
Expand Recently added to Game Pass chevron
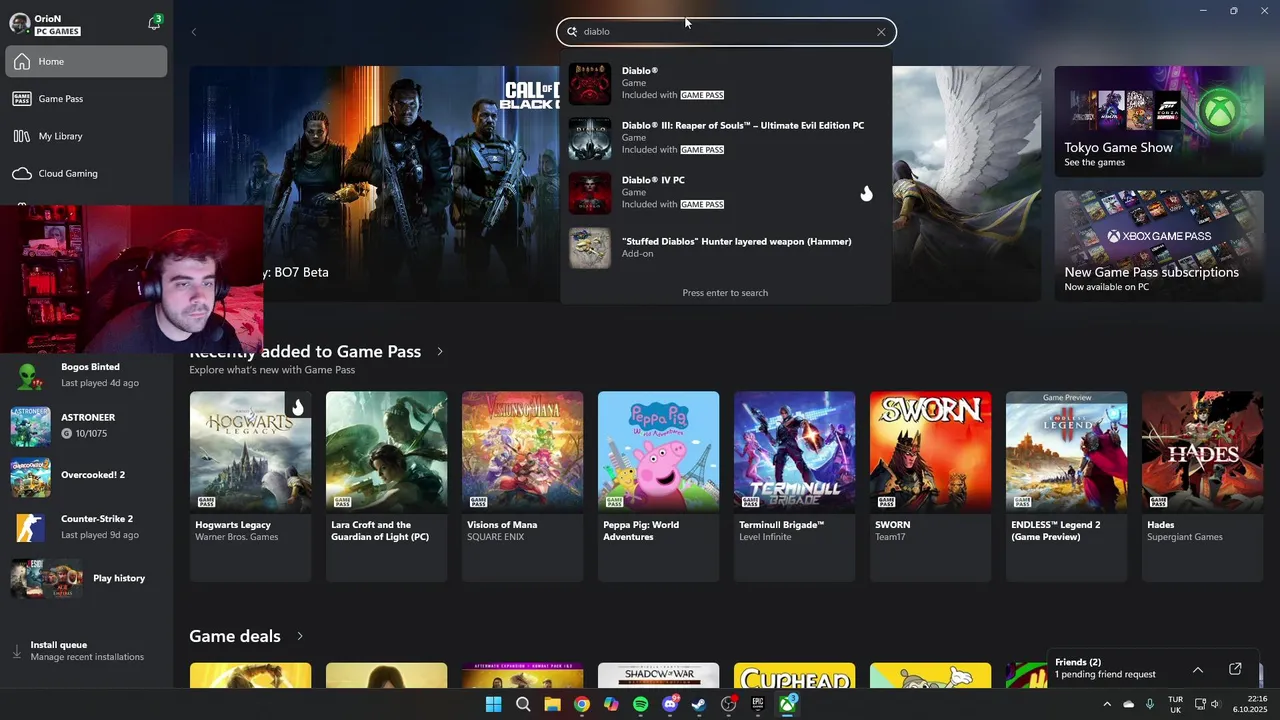pos(439,352)
